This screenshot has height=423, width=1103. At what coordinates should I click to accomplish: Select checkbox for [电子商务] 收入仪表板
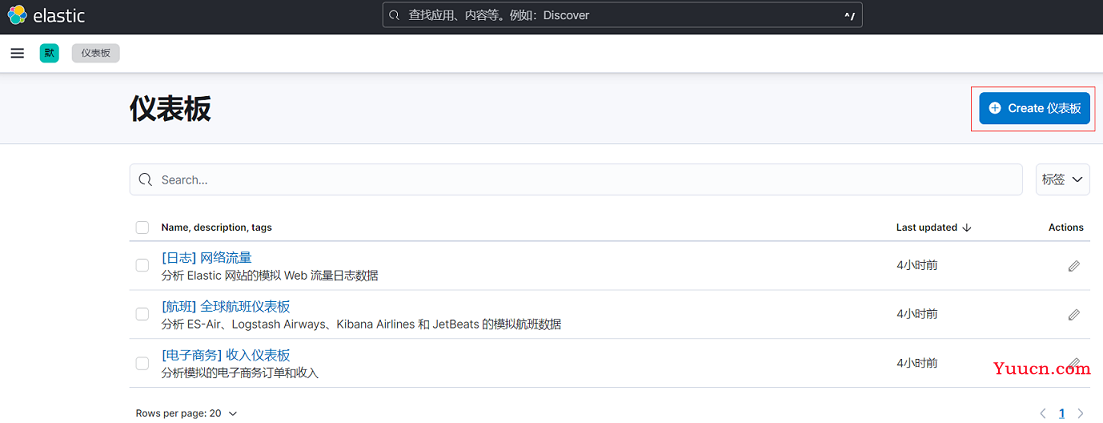click(142, 363)
